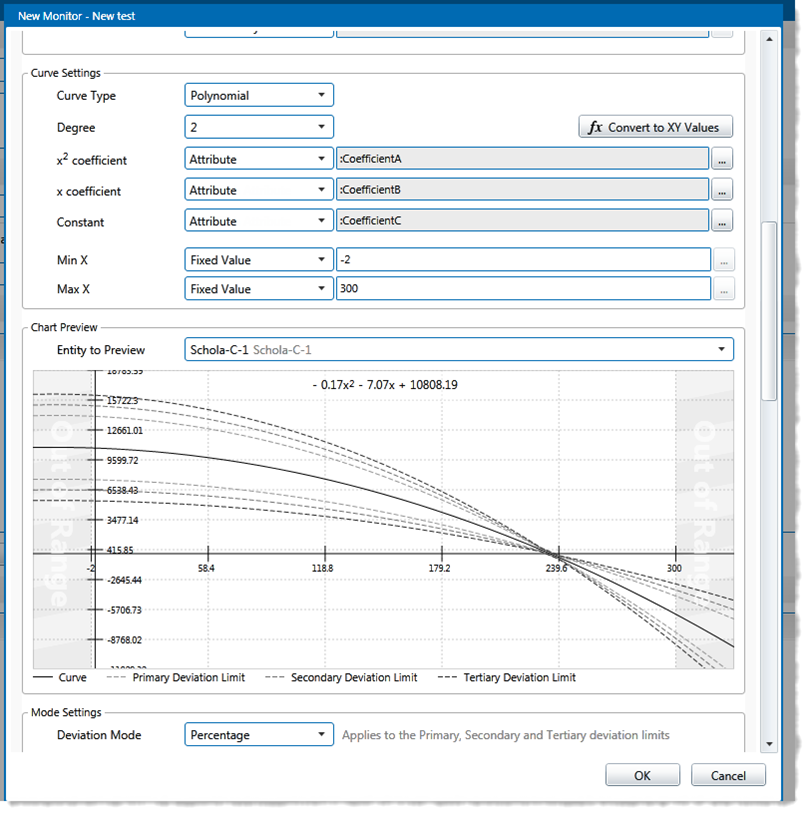Open the Entity to Preview dropdown

459,350
